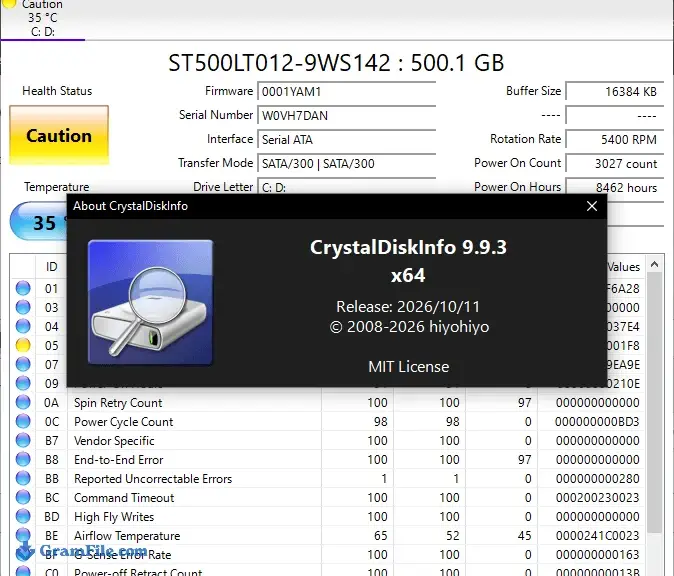This screenshot has height=576, width=674.
Task: Select the Caution 35 °C C: D: disk tab
Action: pos(43,19)
